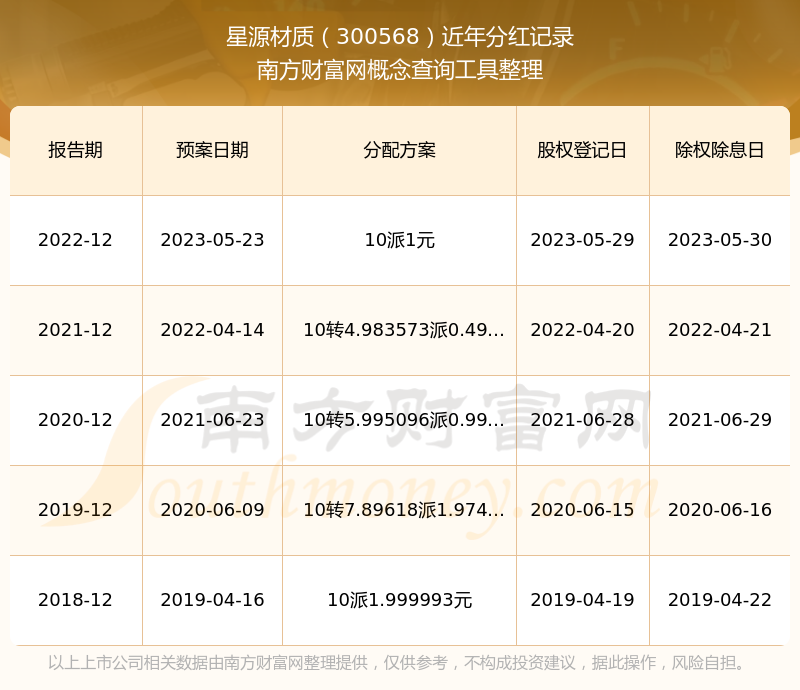Image resolution: width=800 pixels, height=690 pixels.
Task: Select the 预案日期 column header
Action: click(212, 150)
